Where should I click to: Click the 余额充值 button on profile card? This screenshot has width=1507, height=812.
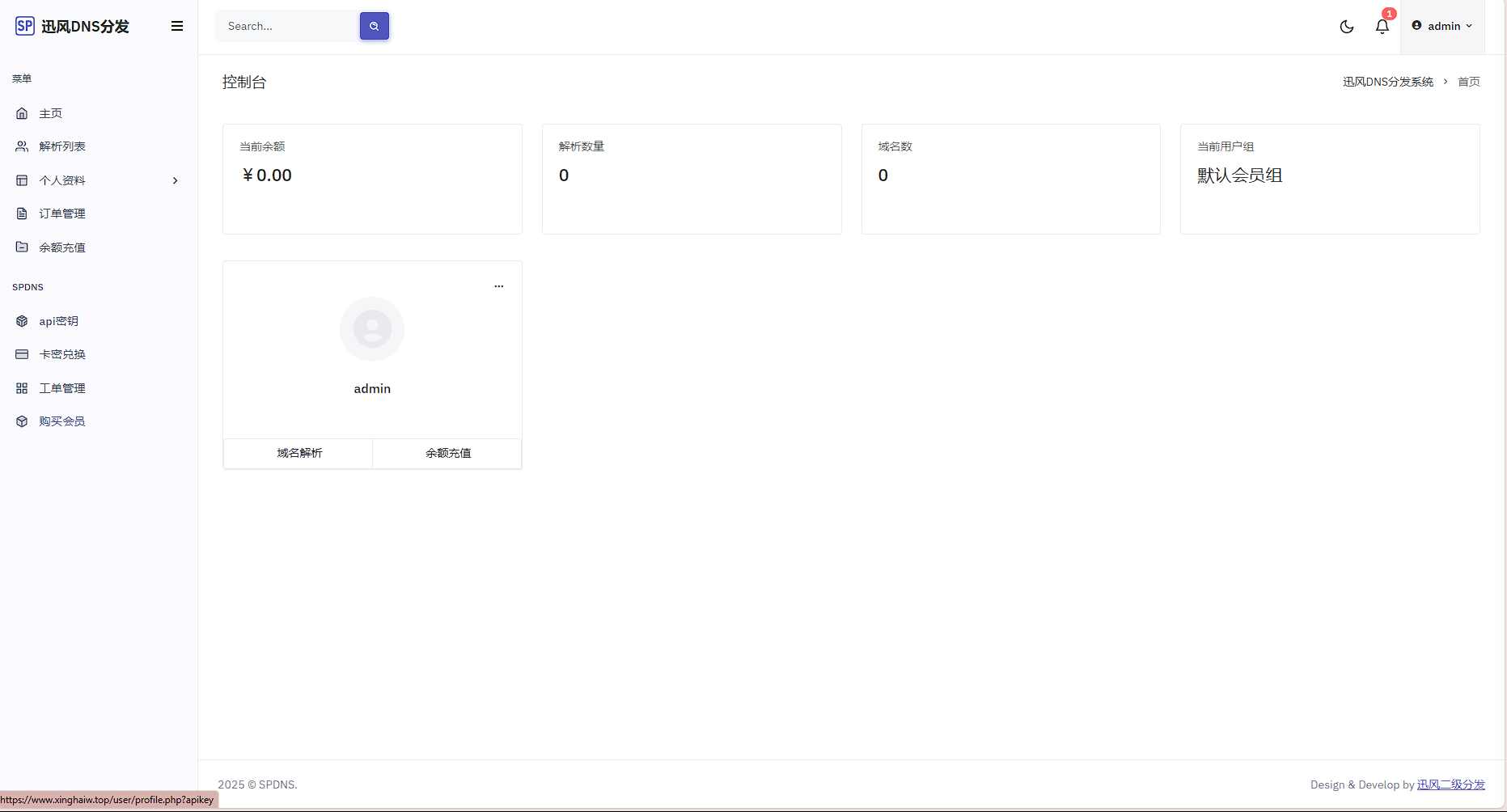click(x=447, y=453)
